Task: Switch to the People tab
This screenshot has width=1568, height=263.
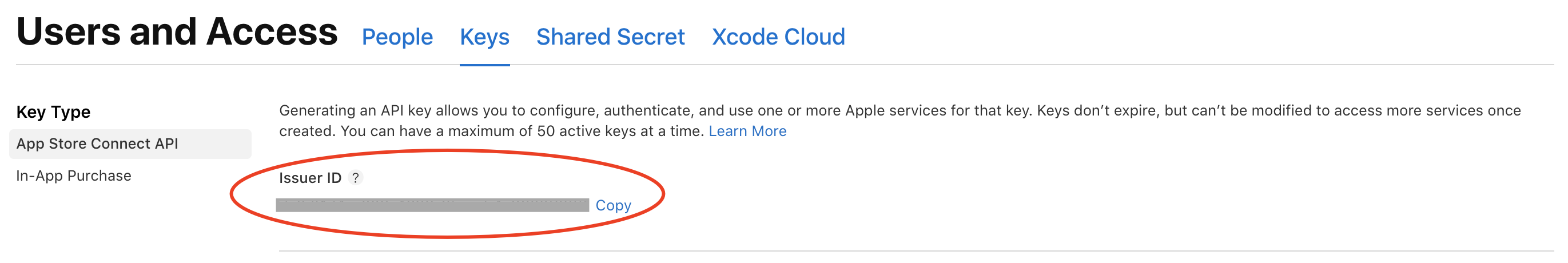Action: point(397,37)
